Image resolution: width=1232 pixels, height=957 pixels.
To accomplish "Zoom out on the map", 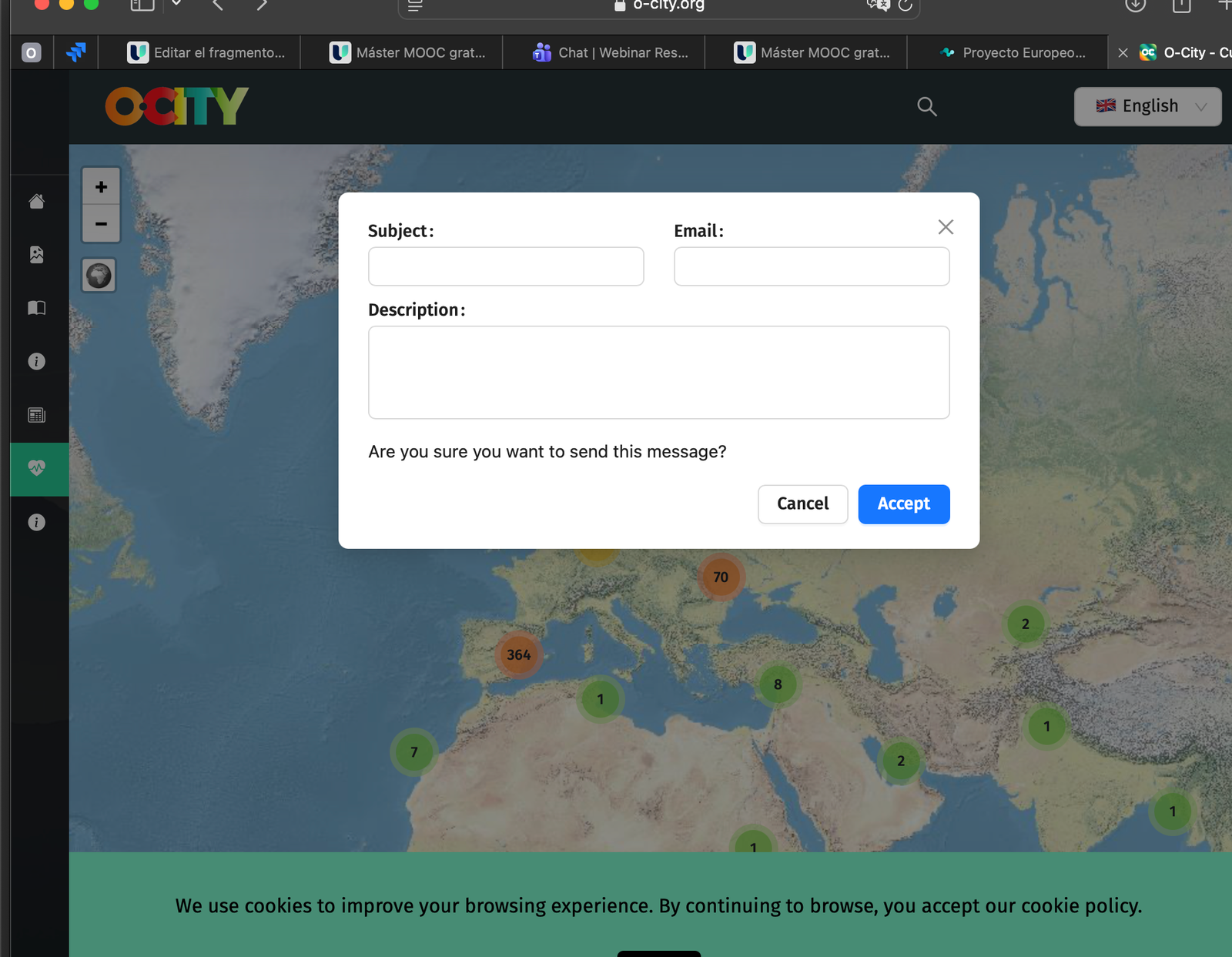I will [101, 224].
